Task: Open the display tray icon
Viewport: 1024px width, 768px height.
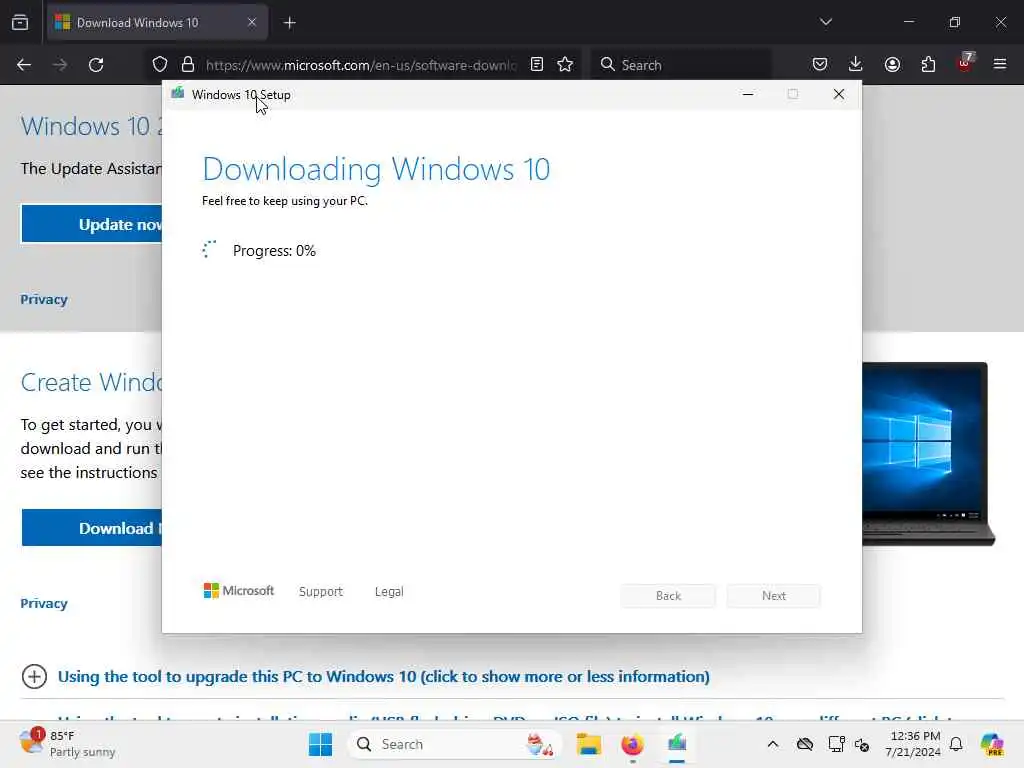Action: point(836,744)
